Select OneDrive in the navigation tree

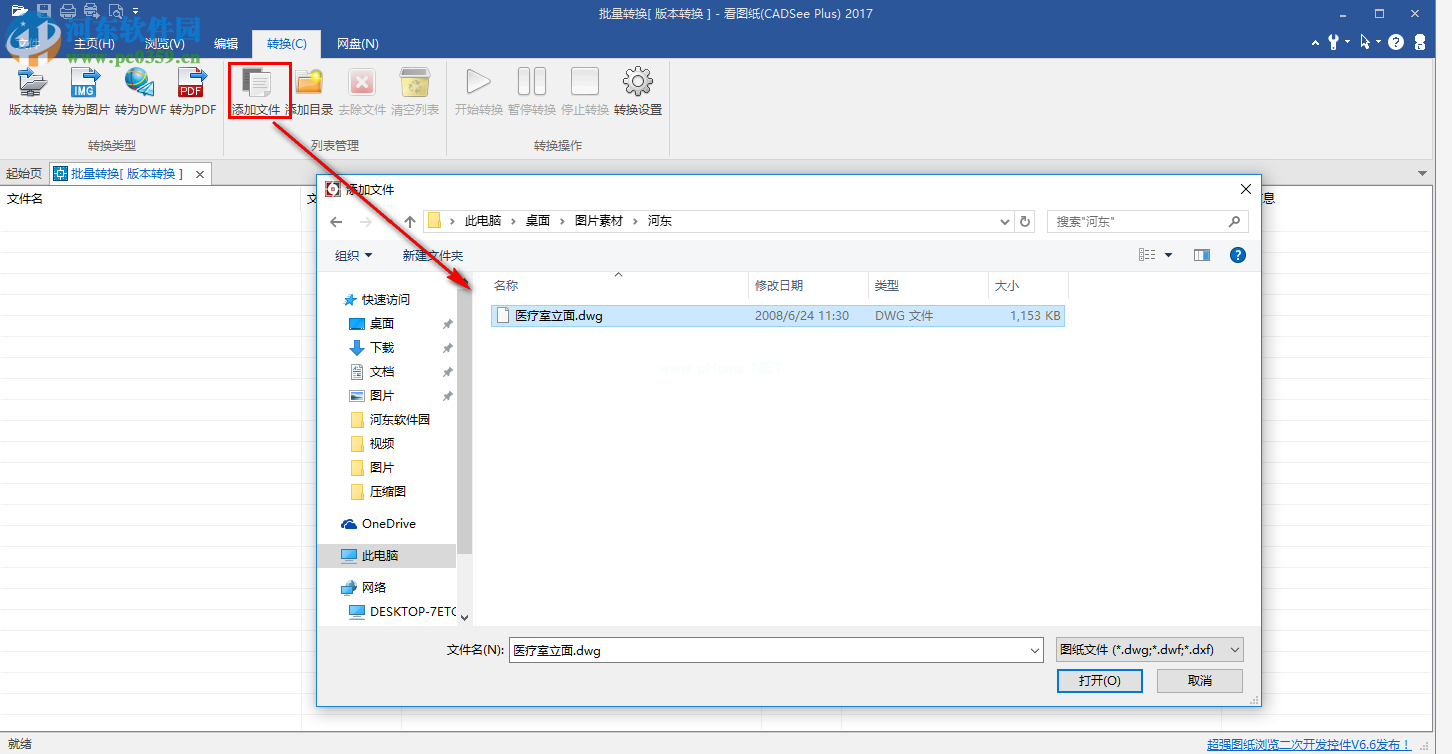coord(388,523)
